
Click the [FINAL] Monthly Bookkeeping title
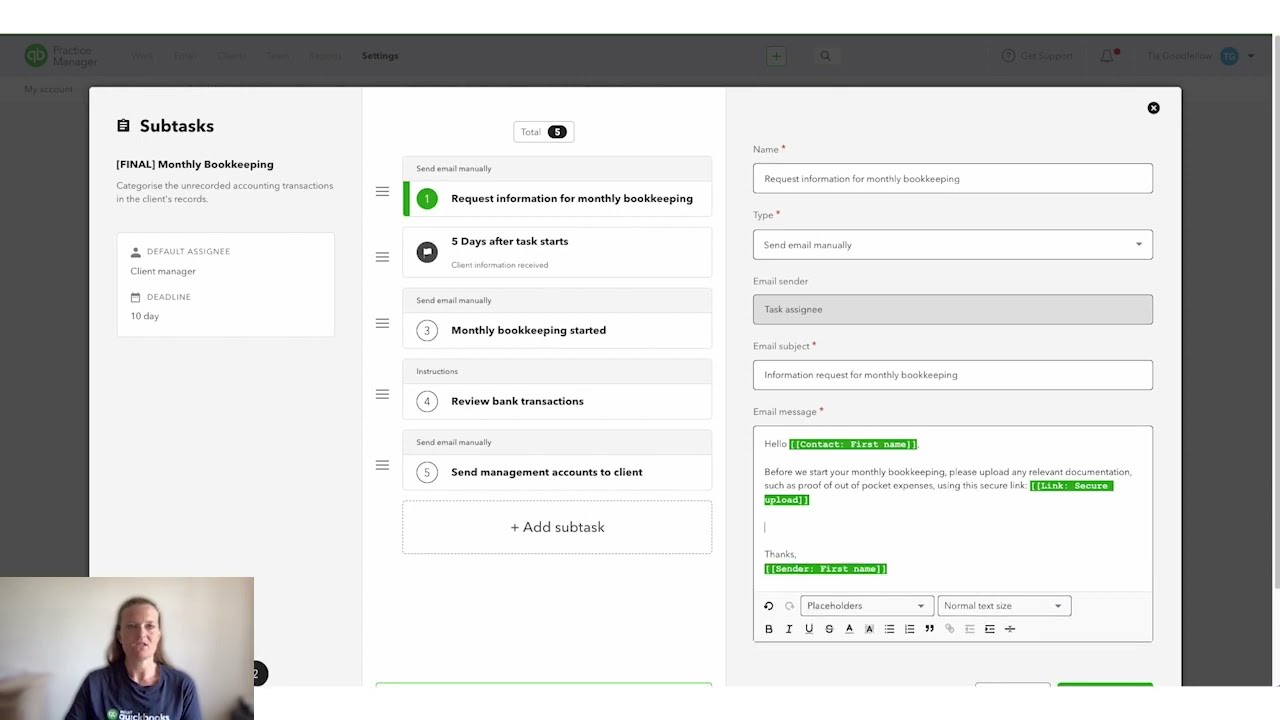pyautogui.click(x=195, y=164)
